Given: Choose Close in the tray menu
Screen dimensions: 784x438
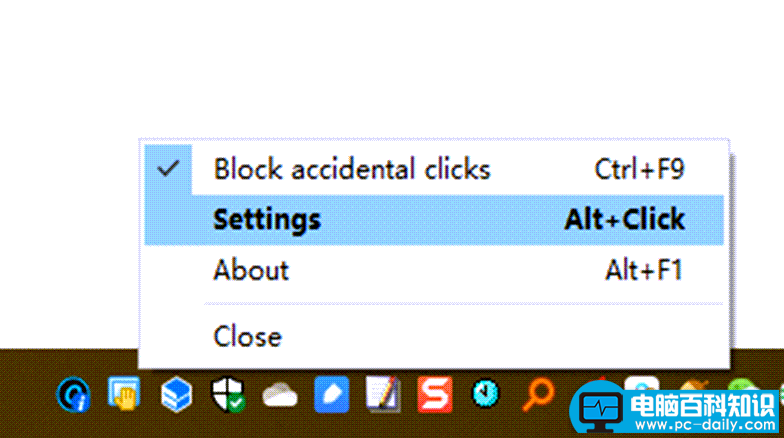Looking at the screenshot, I should click(x=434, y=336).
